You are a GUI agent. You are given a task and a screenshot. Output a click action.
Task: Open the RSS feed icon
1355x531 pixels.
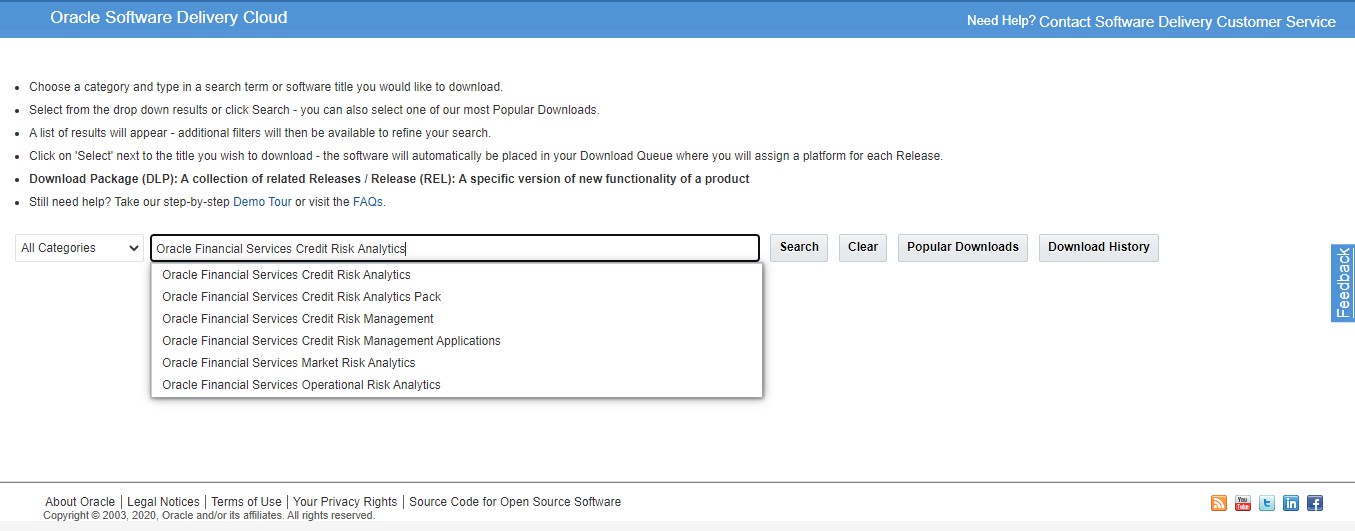(1219, 503)
